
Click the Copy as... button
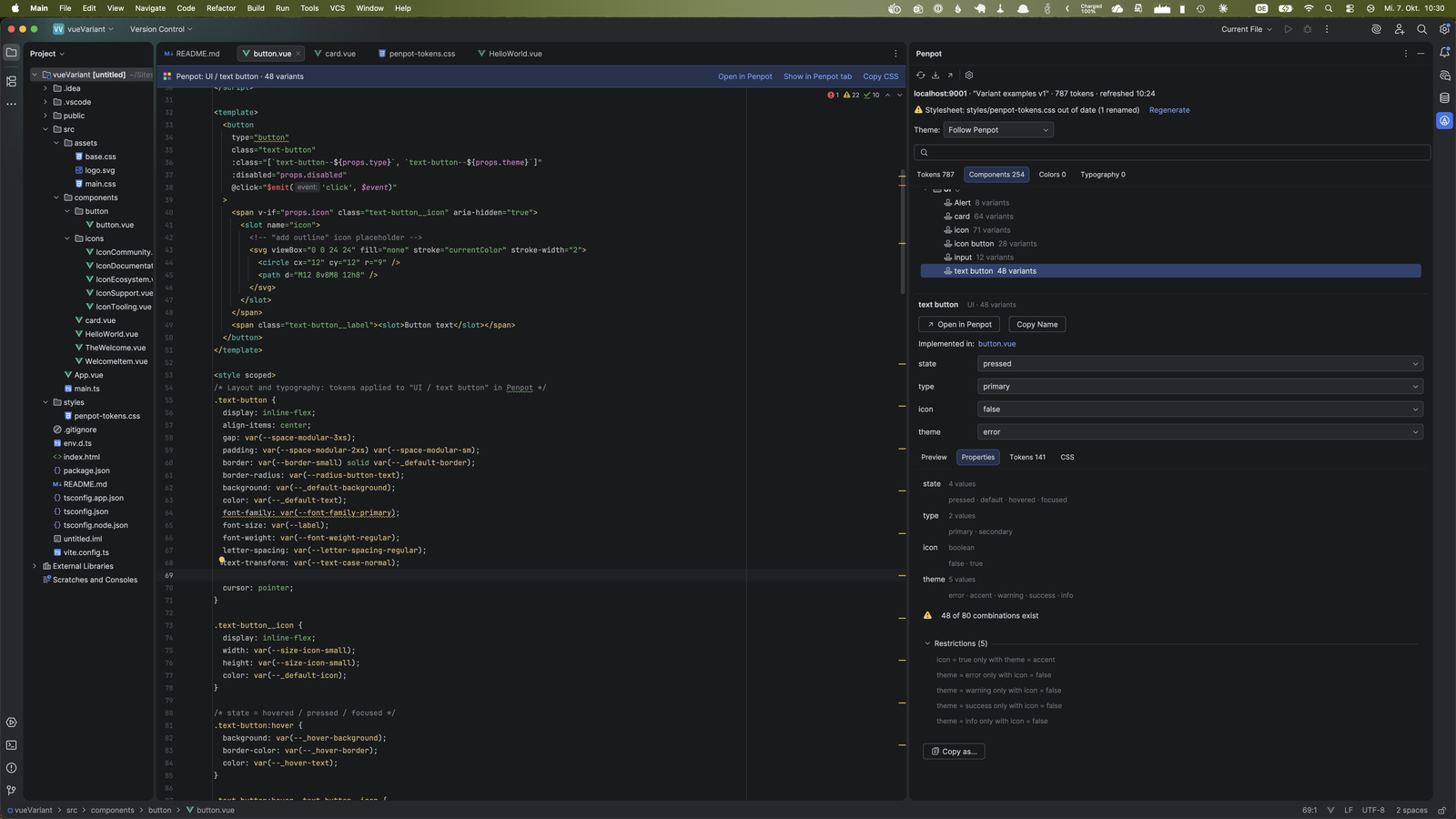tap(954, 752)
